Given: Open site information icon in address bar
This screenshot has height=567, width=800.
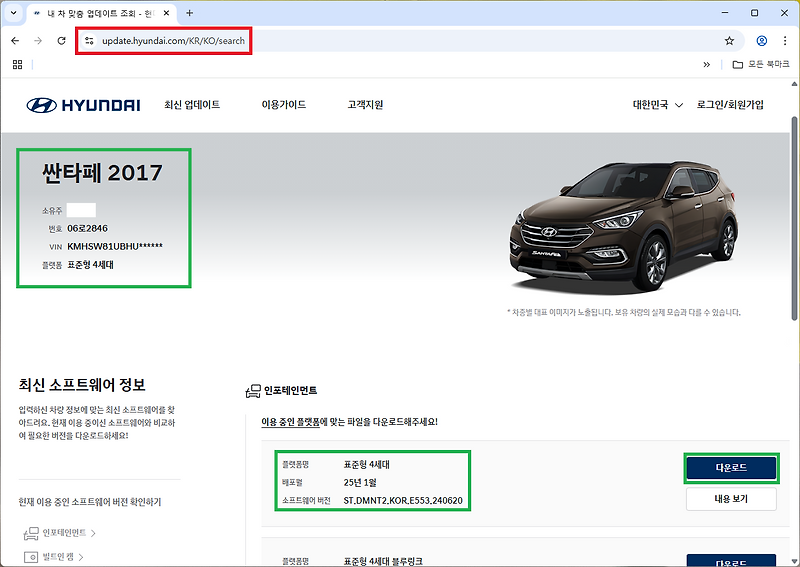Looking at the screenshot, I should tap(89, 41).
